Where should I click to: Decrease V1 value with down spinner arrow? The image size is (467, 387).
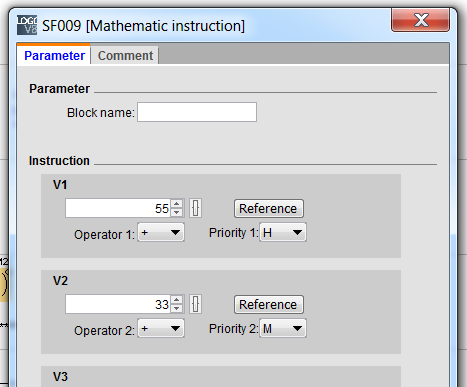point(177,213)
